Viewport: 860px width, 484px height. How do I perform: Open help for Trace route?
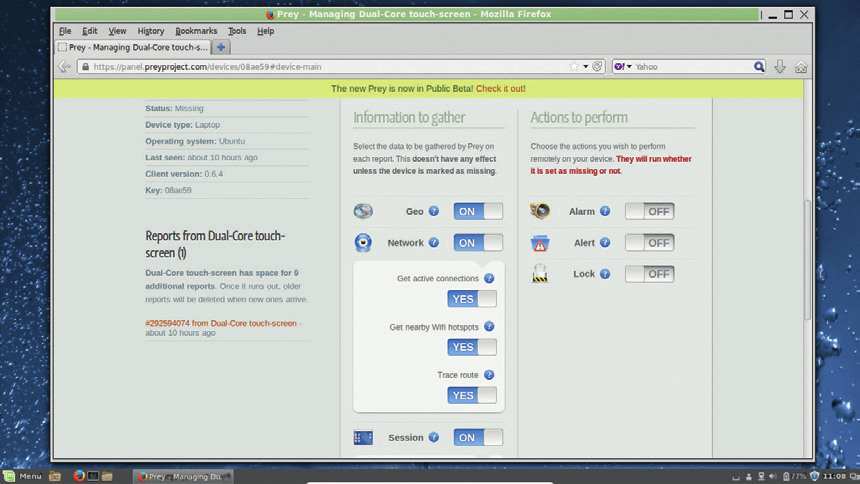pyautogui.click(x=489, y=375)
